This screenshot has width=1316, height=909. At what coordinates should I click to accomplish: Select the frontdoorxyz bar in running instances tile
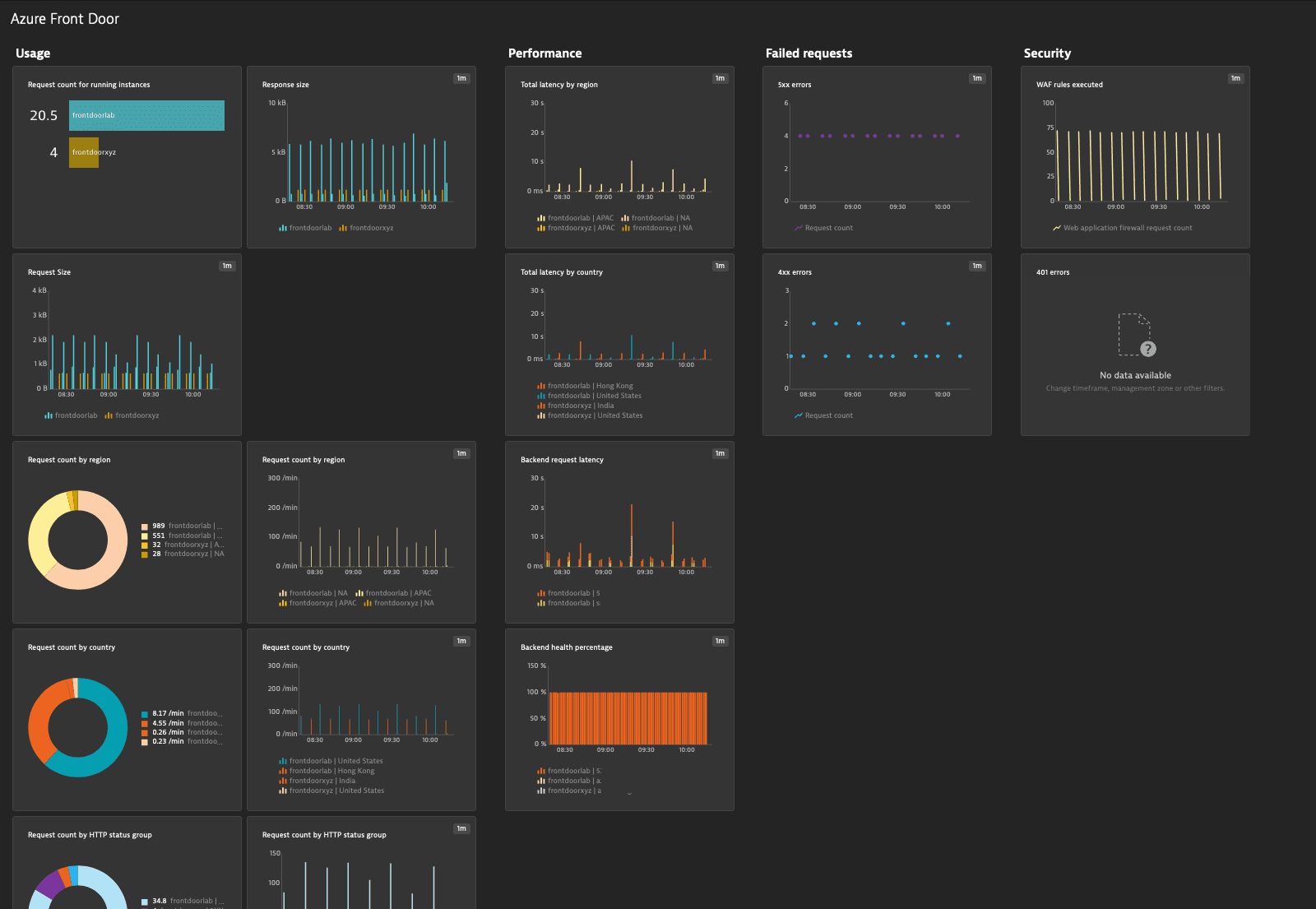[83, 152]
